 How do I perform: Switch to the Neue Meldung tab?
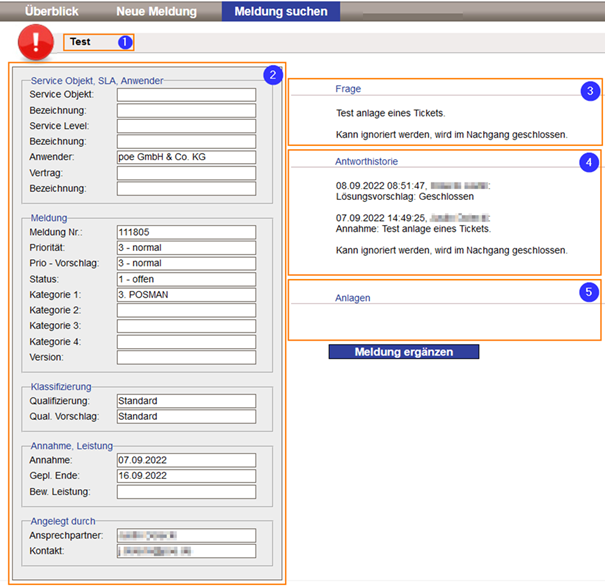click(x=156, y=12)
